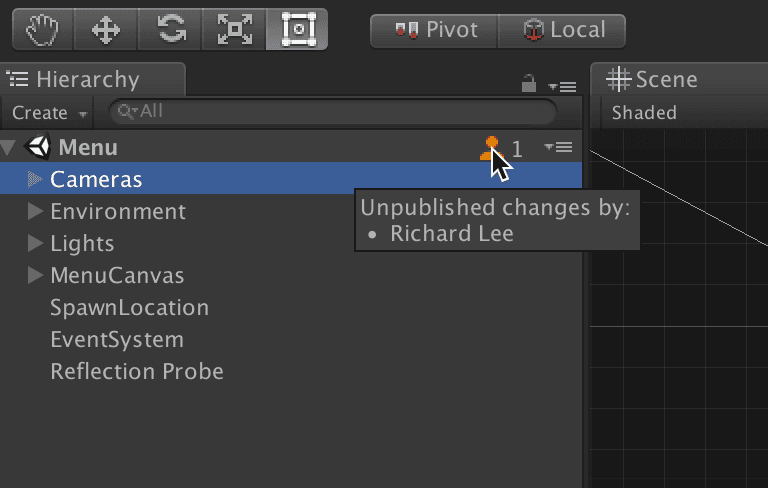
Task: Focus the Hierarchy search field
Action: (x=333, y=112)
